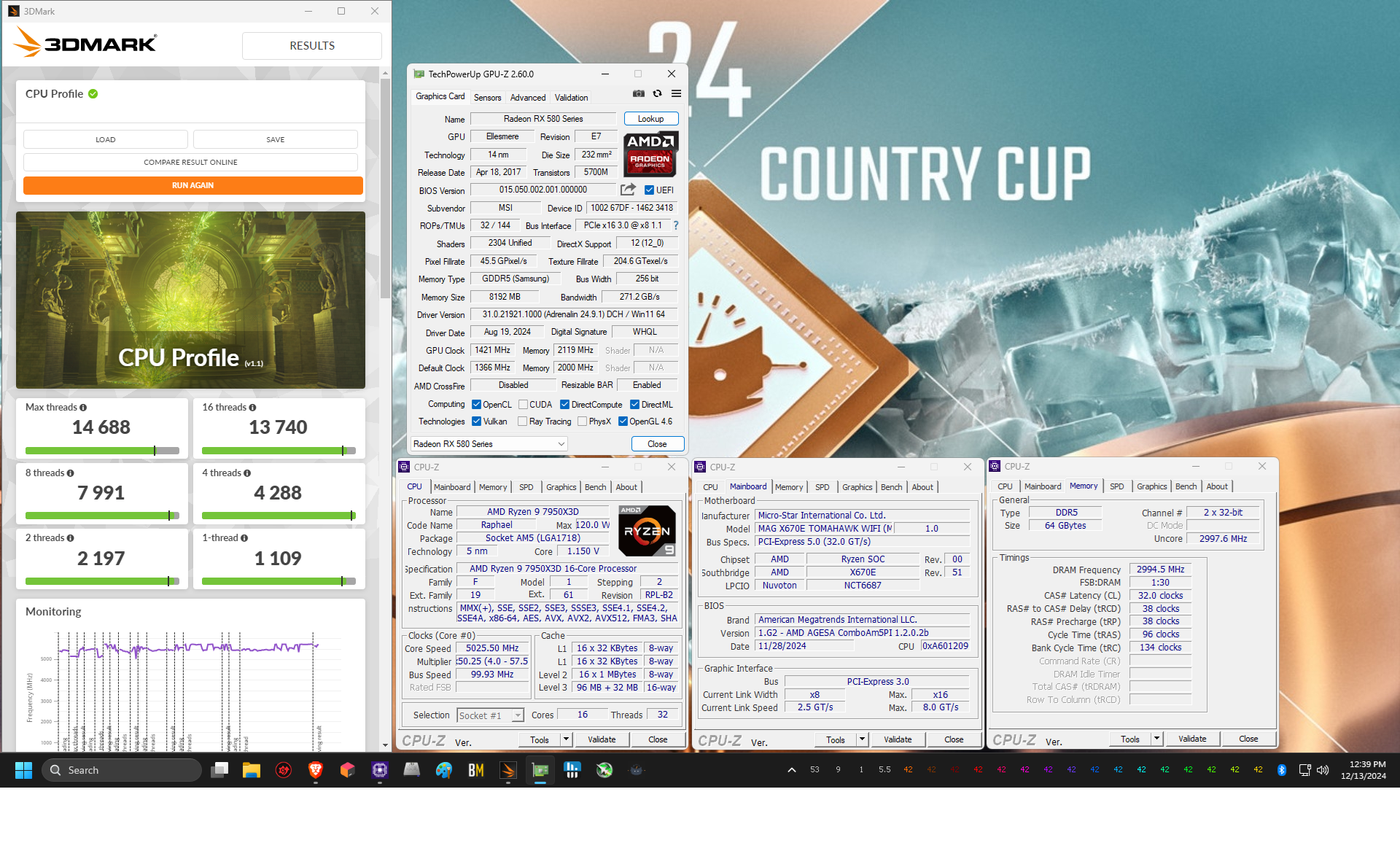Click Validate in CPU-Z Mainboard window
The width and height of the screenshot is (1400, 843).
click(x=898, y=739)
